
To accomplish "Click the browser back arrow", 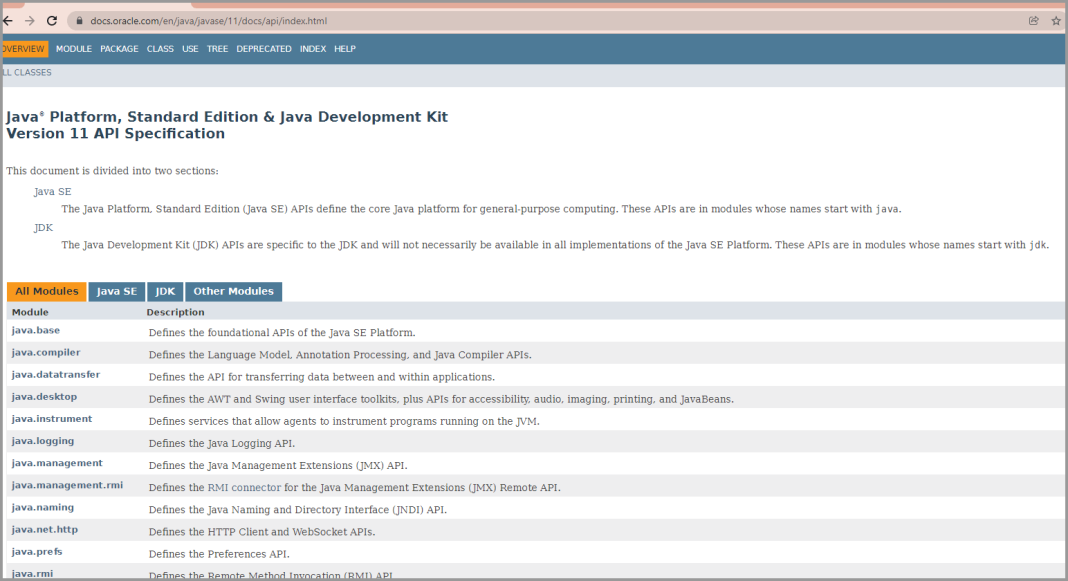I will [8, 20].
